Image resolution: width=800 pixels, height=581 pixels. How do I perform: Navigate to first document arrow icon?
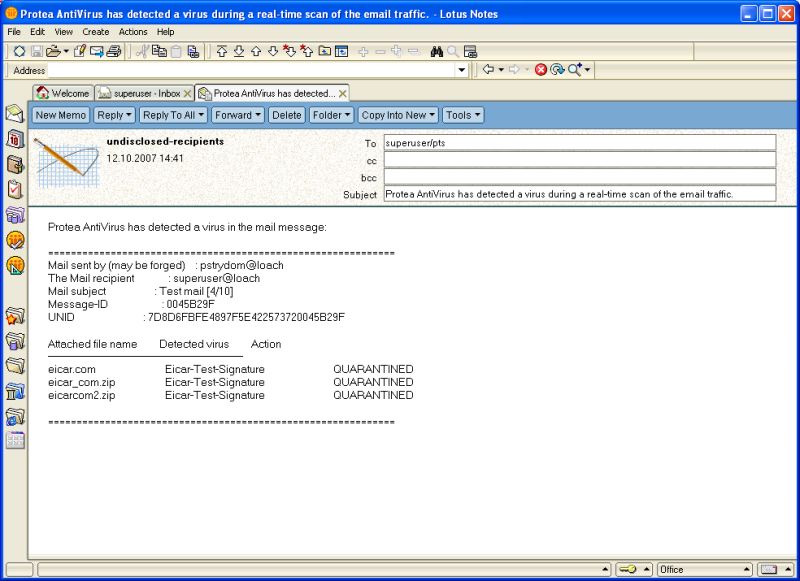(x=222, y=51)
